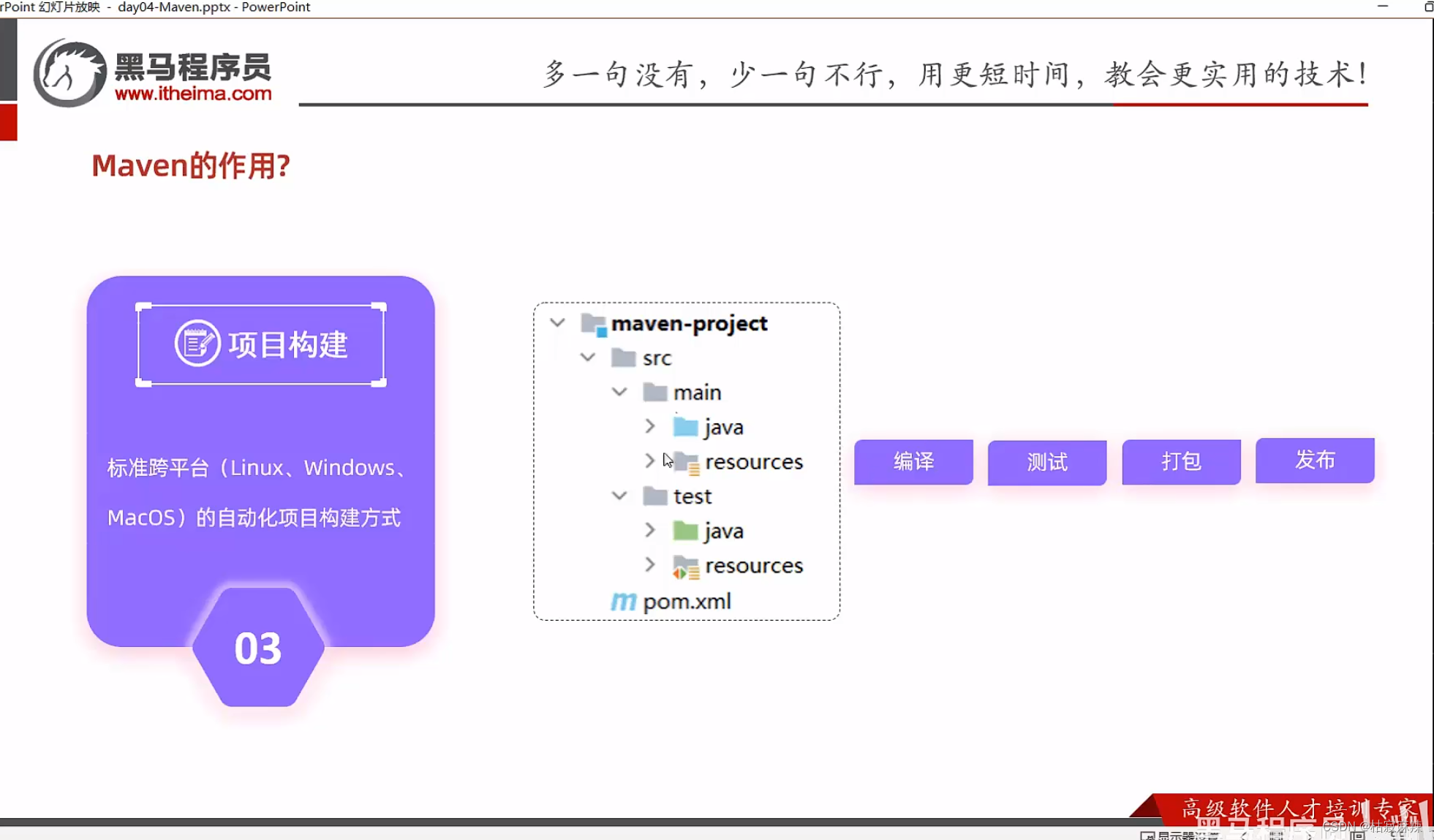Screen dimensions: 1434x840
Task: Click the Maven m icon next to pom.xml
Action: 622,602
